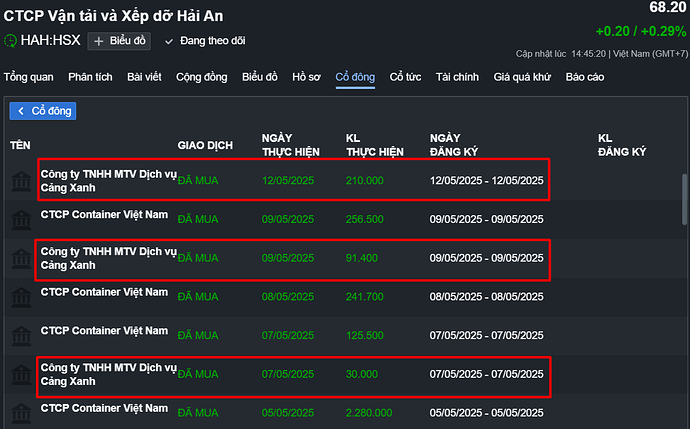Click the checkmark icon before Đang theo dõi
Screen dimensions: 690x429
(x=169, y=42)
